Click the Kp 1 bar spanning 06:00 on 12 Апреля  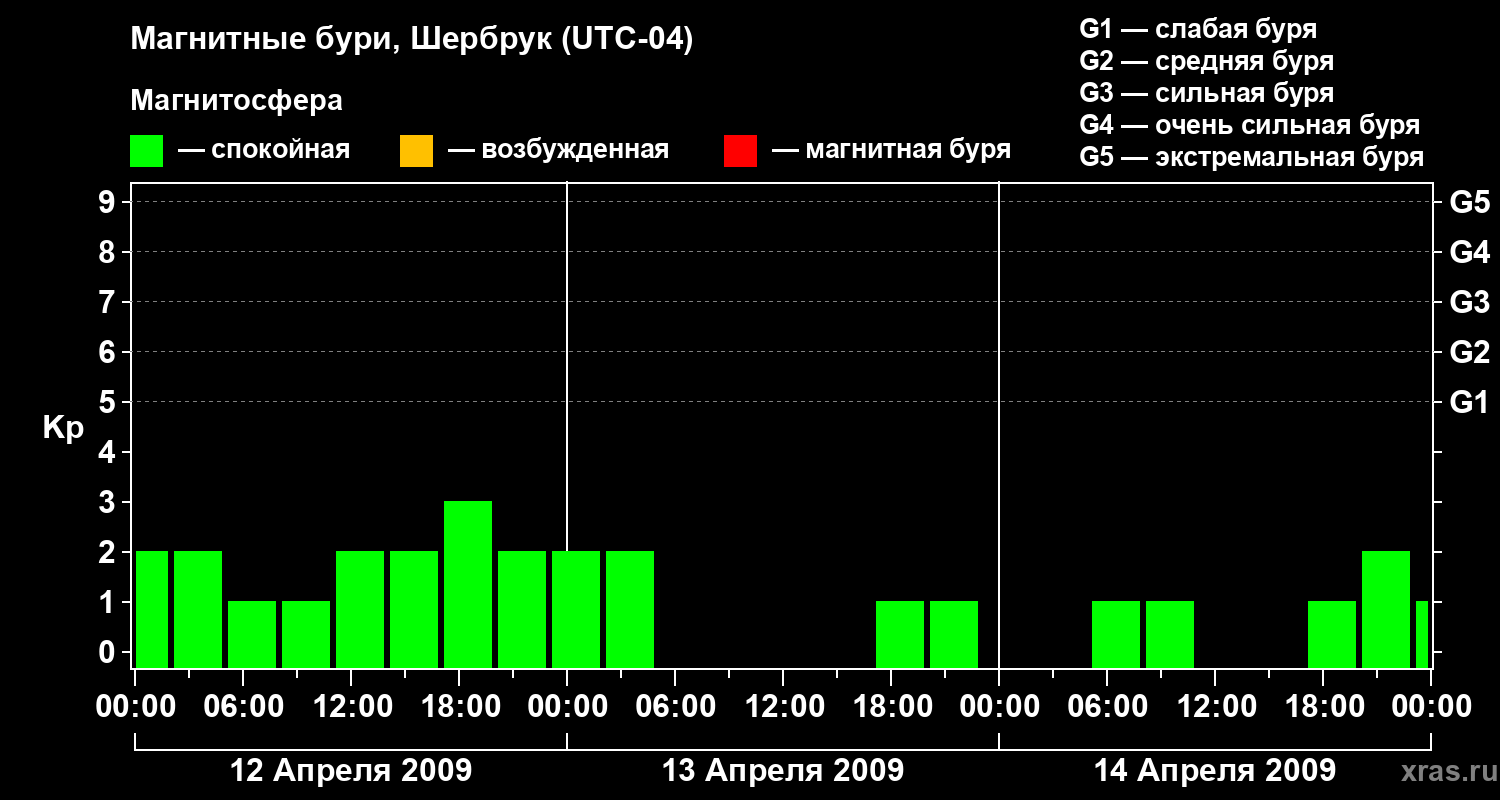[252, 634]
